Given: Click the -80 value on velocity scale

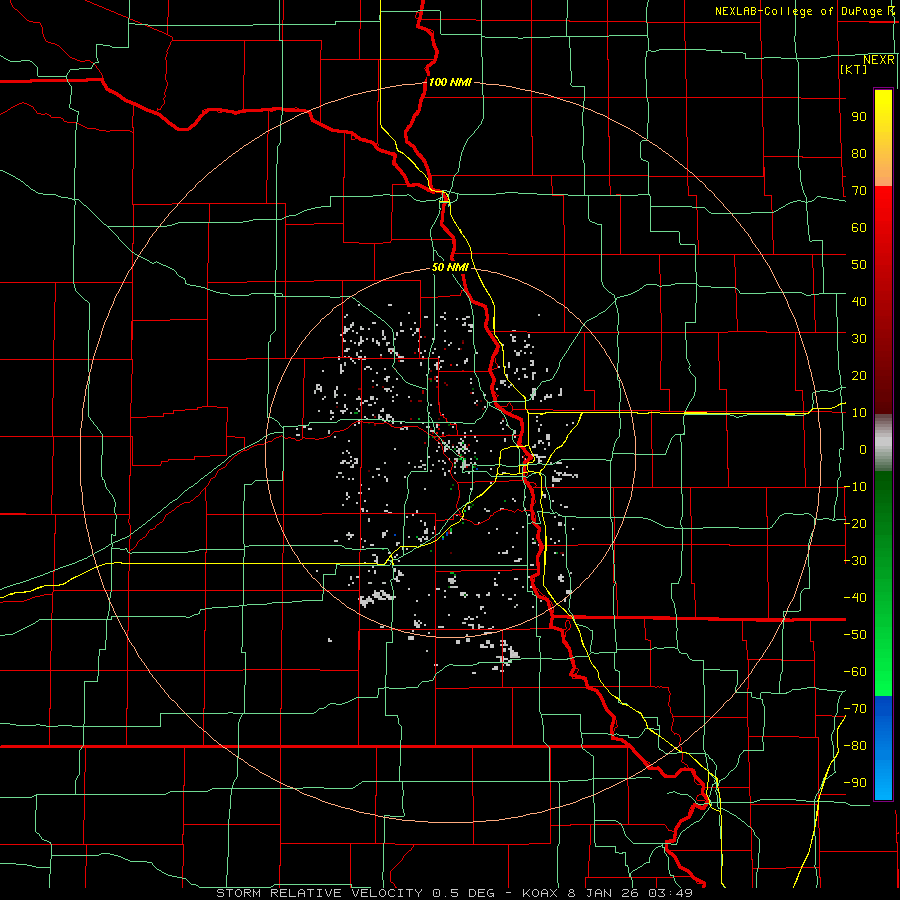Looking at the screenshot, I should coord(855,746).
